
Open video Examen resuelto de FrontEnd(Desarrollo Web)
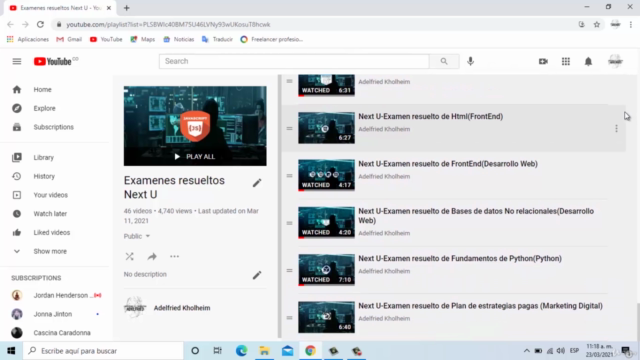[448, 164]
